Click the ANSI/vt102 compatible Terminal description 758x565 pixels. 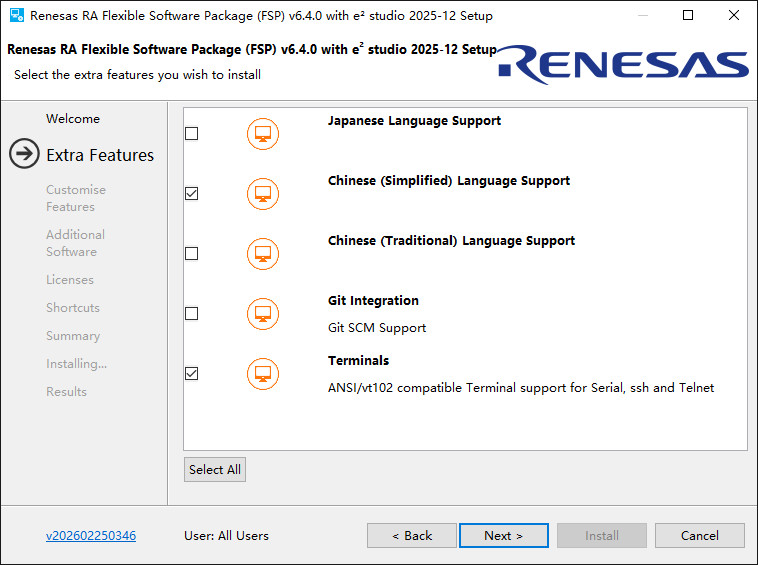tap(521, 388)
